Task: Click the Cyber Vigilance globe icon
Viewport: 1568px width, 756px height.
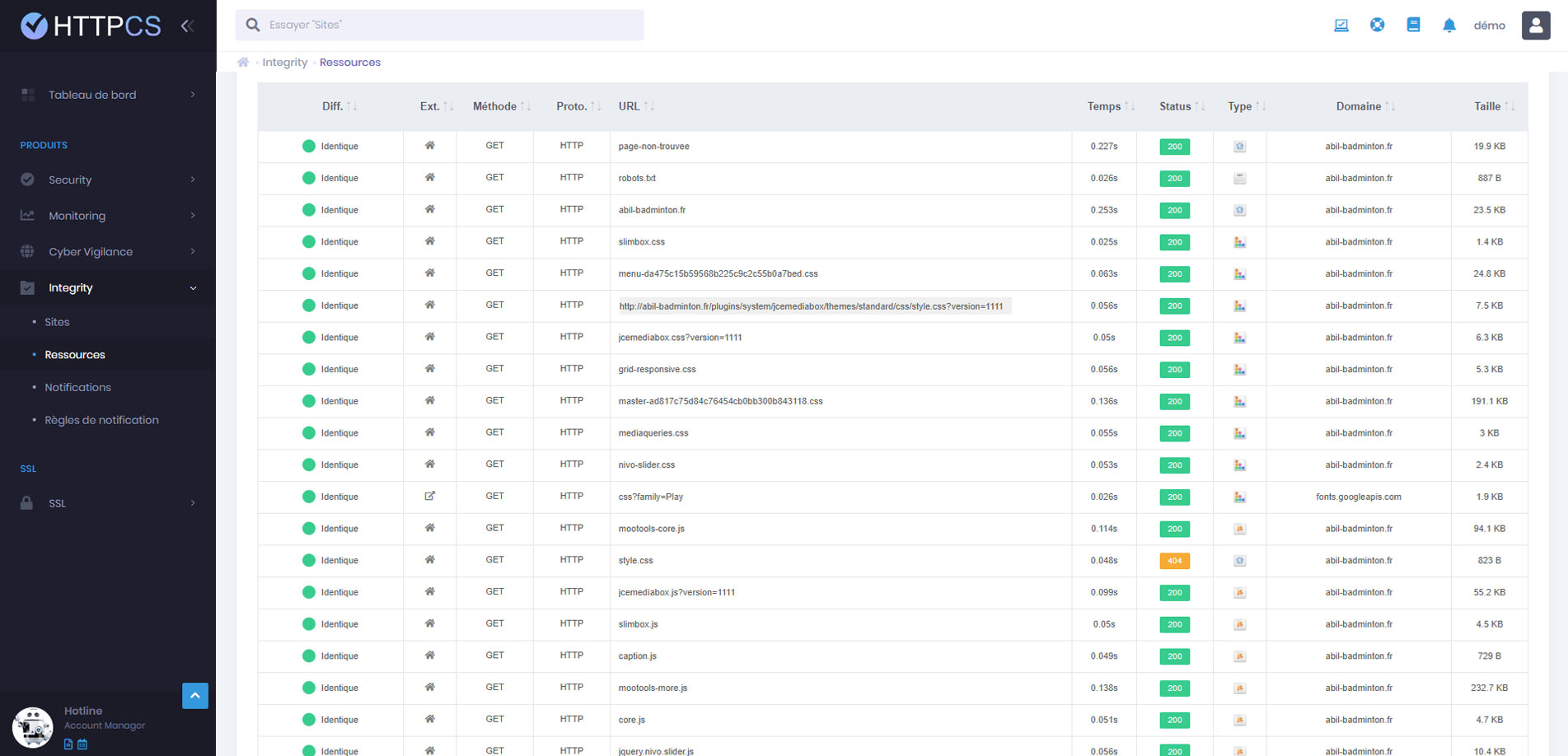Action: 27,251
